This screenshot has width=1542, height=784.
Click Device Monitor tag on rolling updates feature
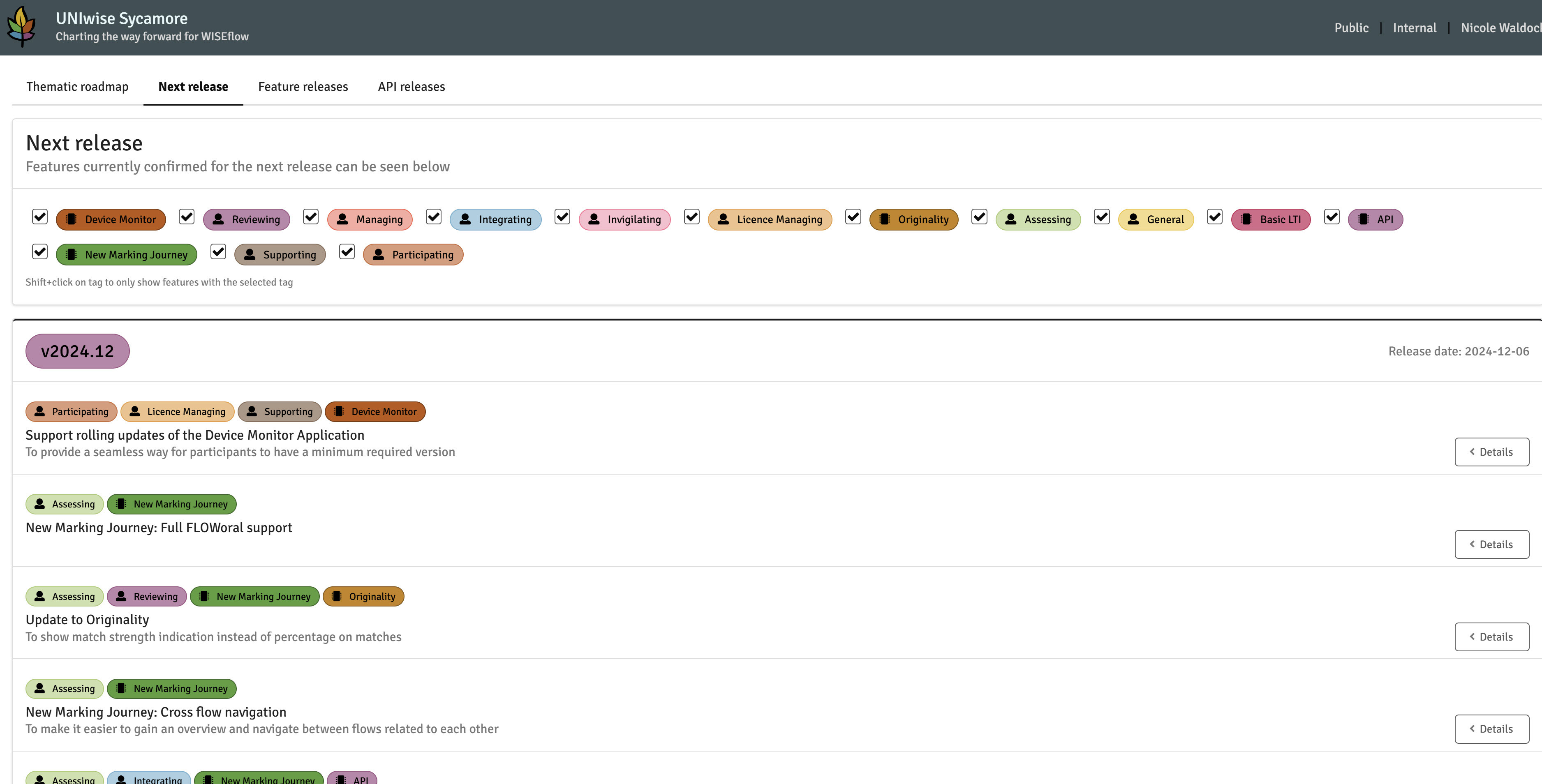[375, 412]
